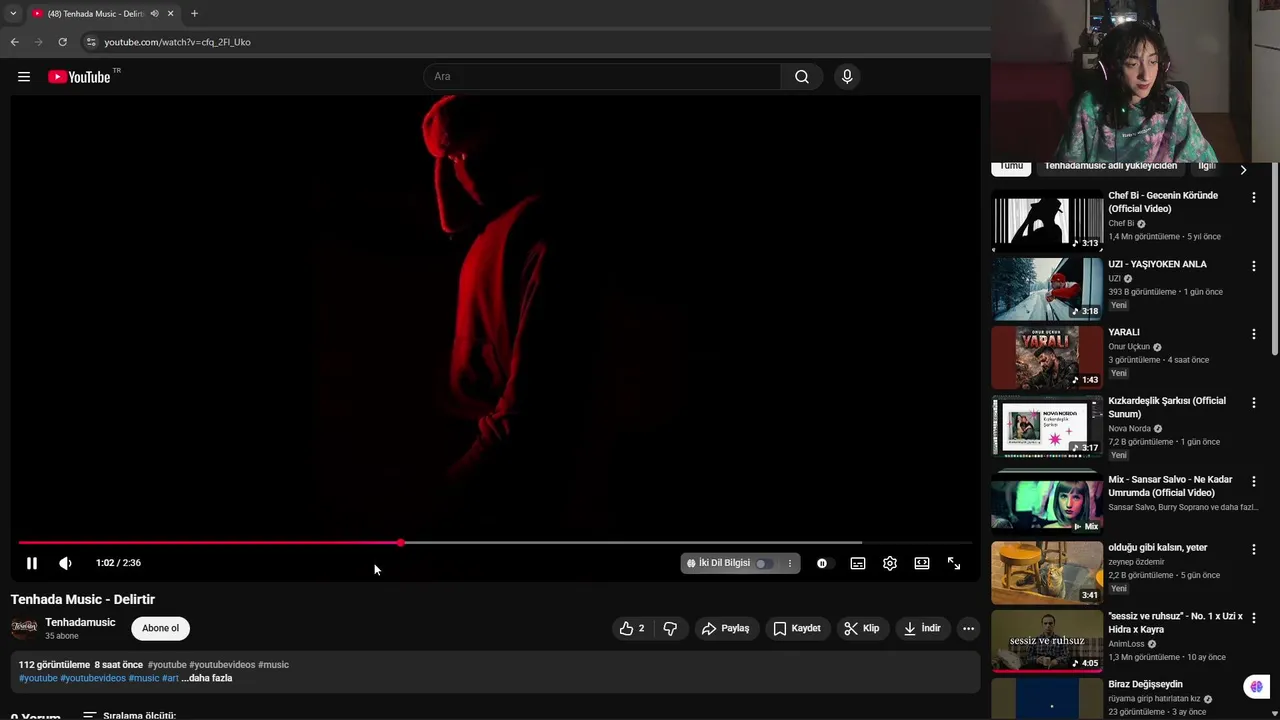
Task: Open options menu for Kızkardeşlik Şarkısı
Action: [1253, 402]
